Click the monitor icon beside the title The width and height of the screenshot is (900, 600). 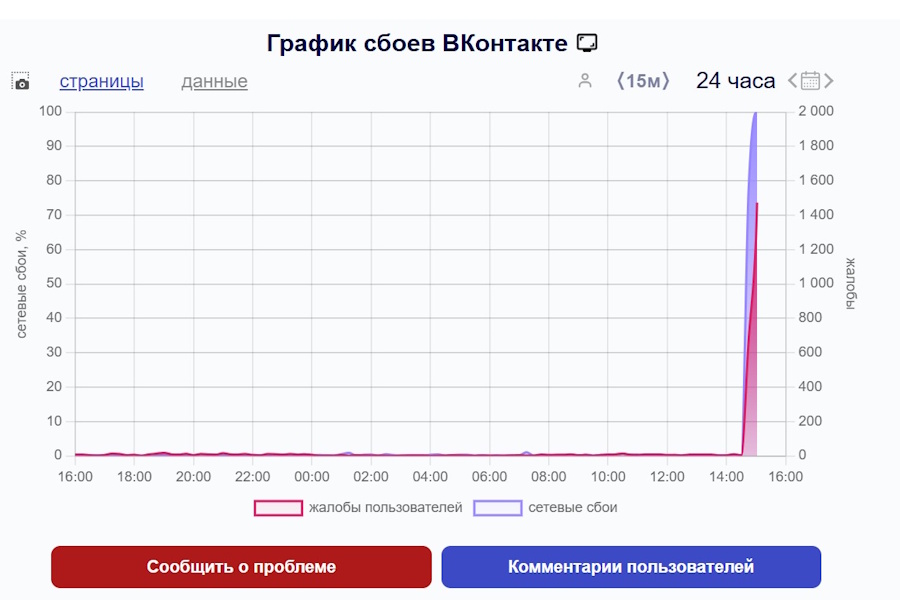tap(587, 44)
